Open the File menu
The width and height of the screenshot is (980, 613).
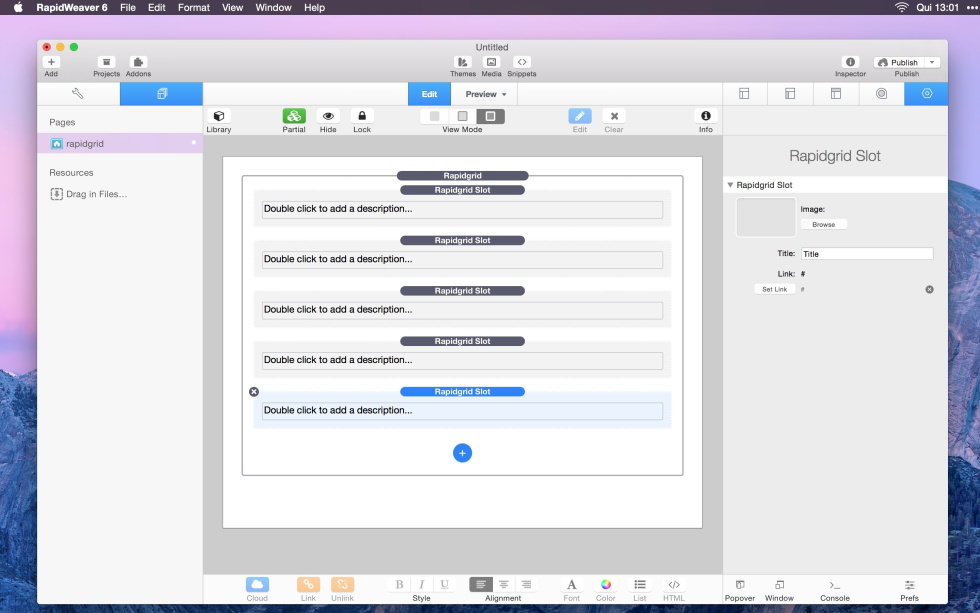click(x=128, y=7)
